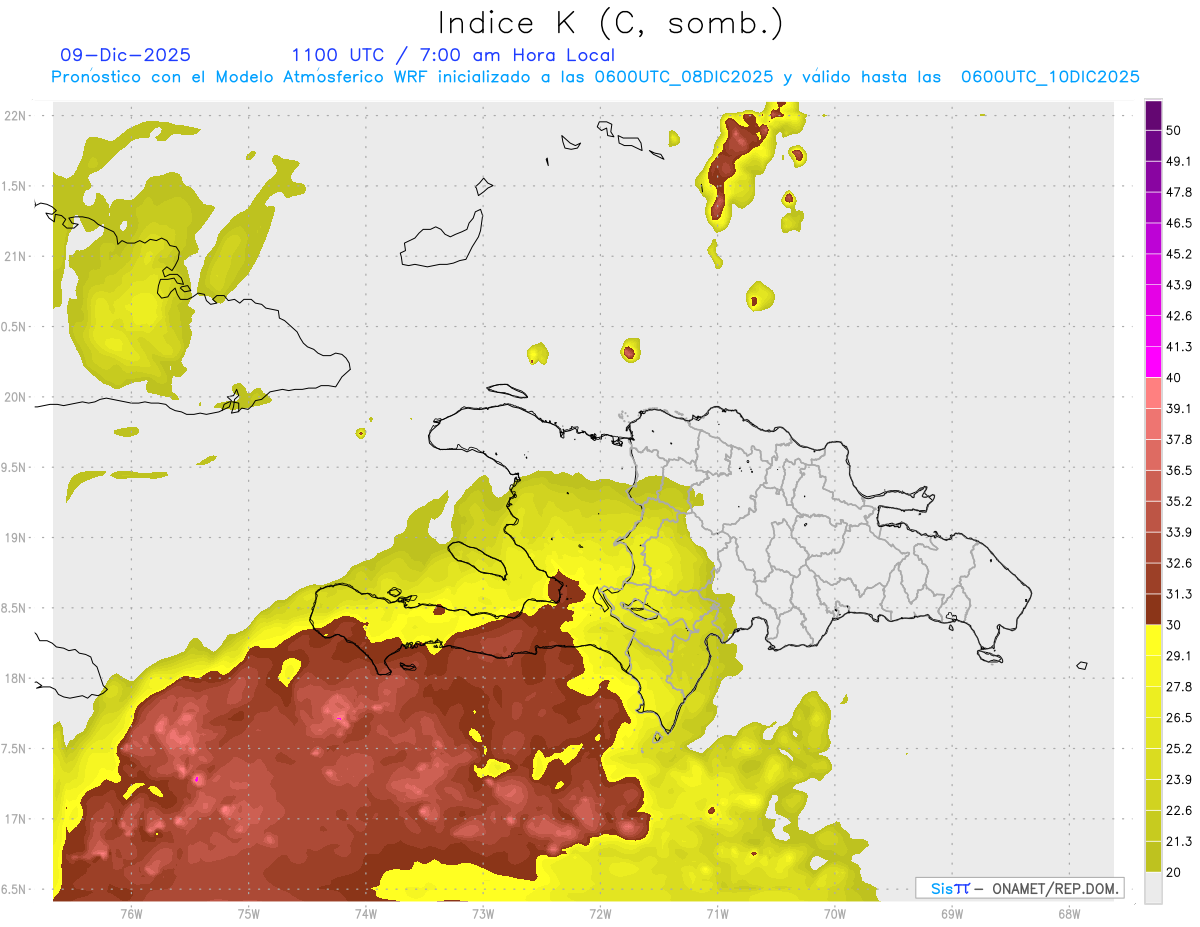The width and height of the screenshot is (1200, 927).
Task: Click the 36.5 value on the color scale
Action: 1178,471
